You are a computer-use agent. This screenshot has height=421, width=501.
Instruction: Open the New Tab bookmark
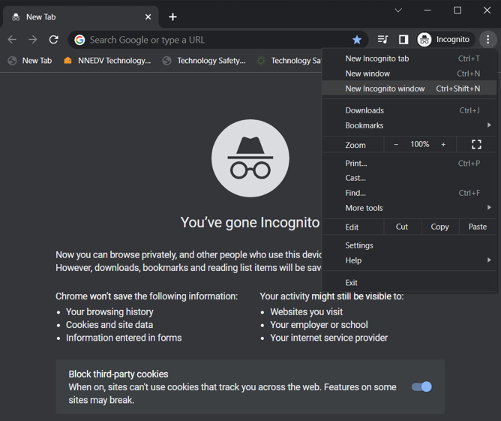(x=30, y=61)
